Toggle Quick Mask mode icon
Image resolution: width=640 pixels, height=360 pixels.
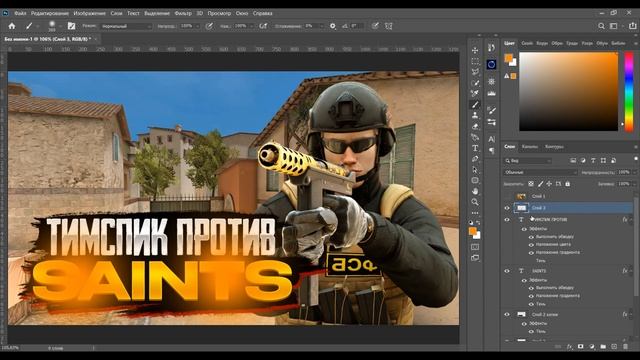pyautogui.click(x=475, y=247)
